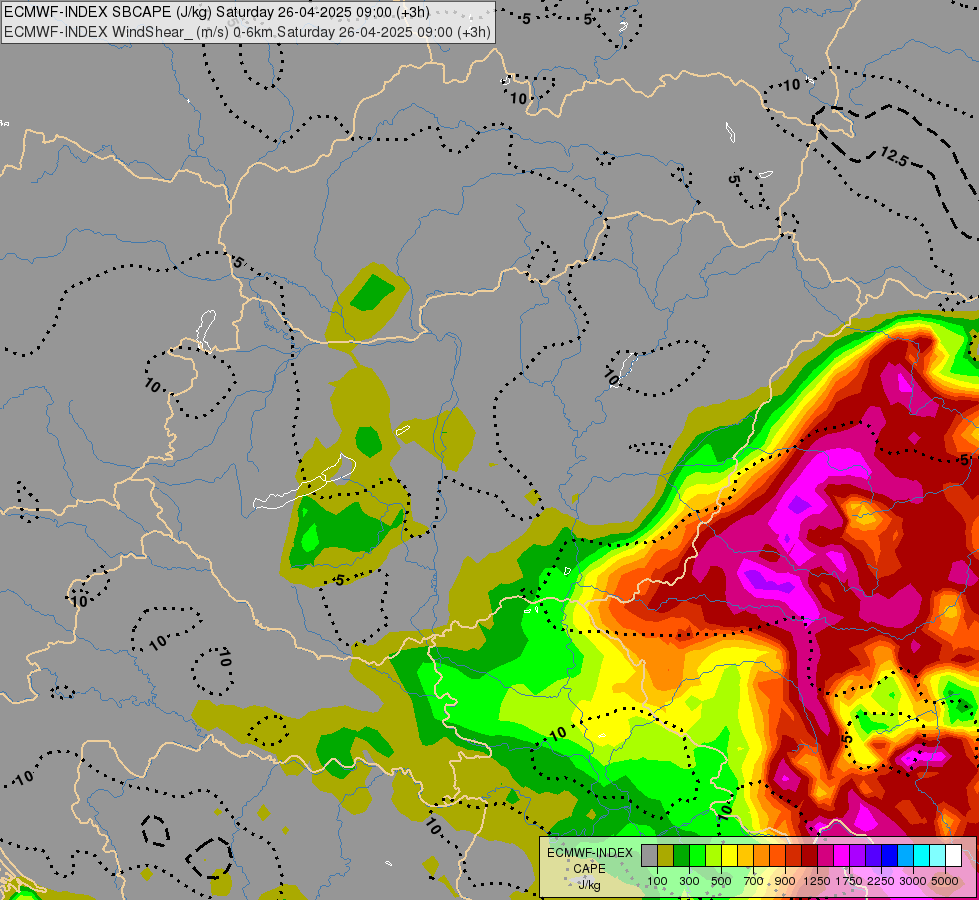Viewport: 979px width, 900px height.
Task: Click the olive swatch in the CAPE legend
Action: (x=666, y=856)
